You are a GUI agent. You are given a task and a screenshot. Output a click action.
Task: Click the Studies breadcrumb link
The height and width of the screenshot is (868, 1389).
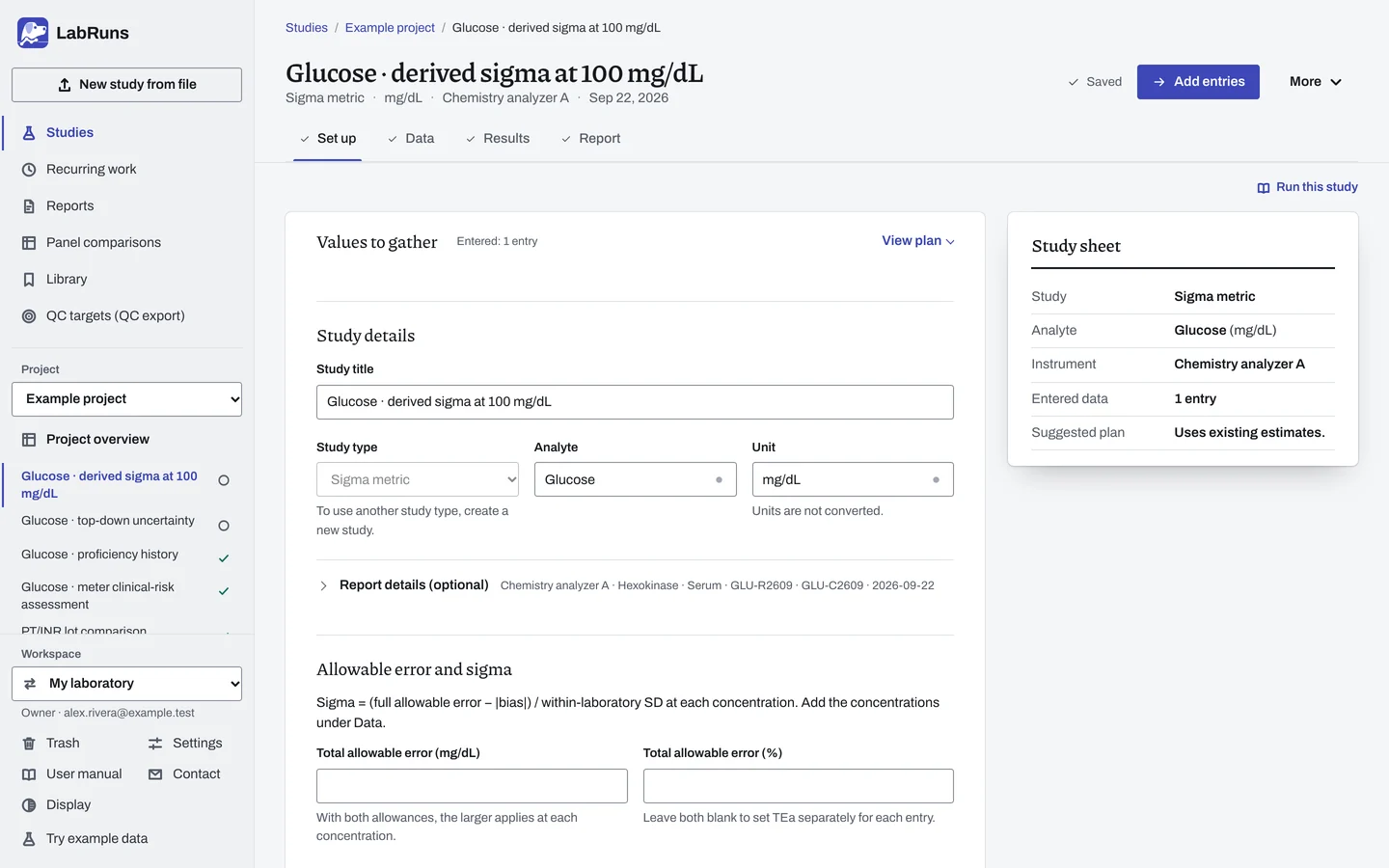pos(307,28)
